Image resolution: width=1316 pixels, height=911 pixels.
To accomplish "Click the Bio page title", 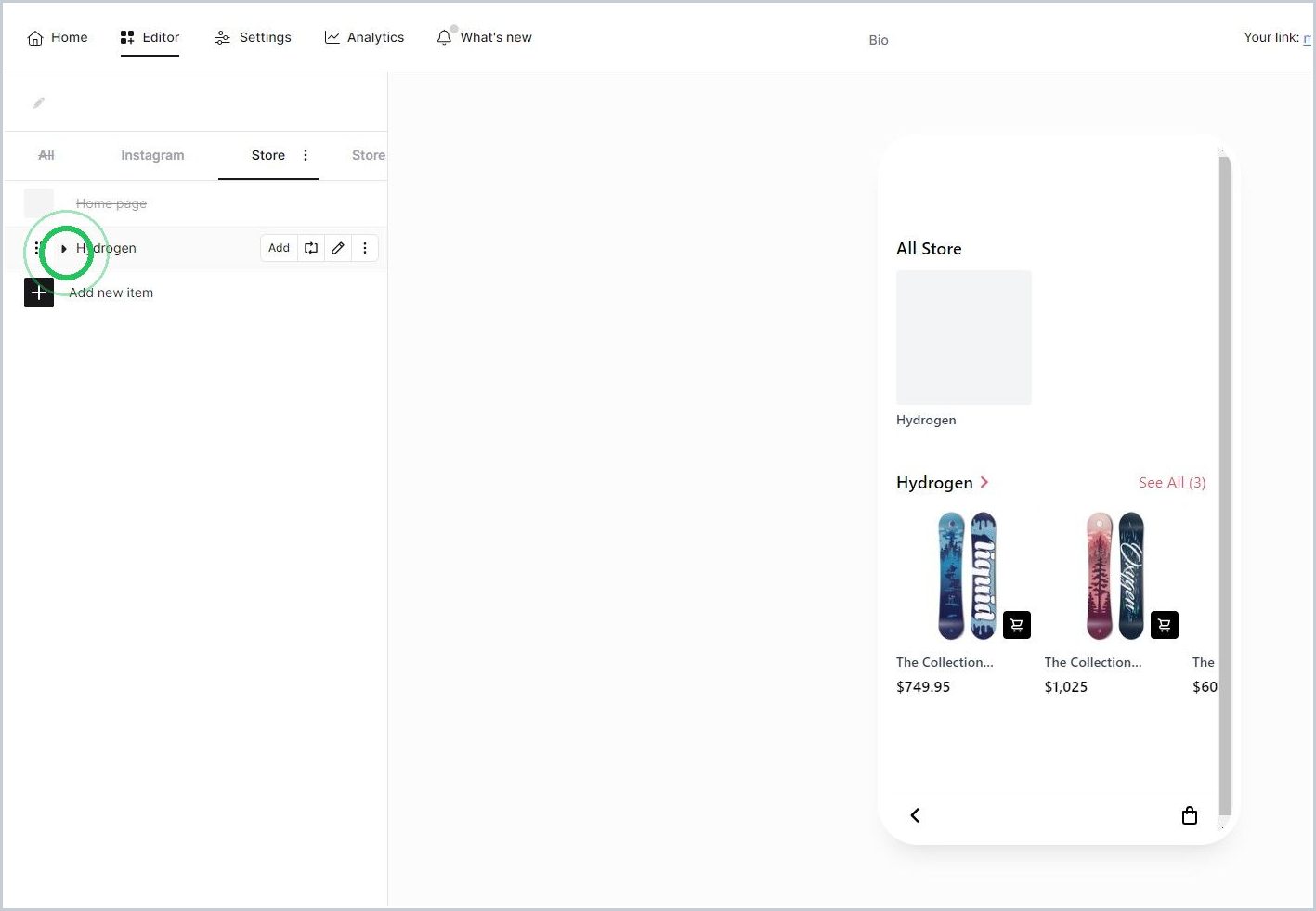I will (879, 40).
